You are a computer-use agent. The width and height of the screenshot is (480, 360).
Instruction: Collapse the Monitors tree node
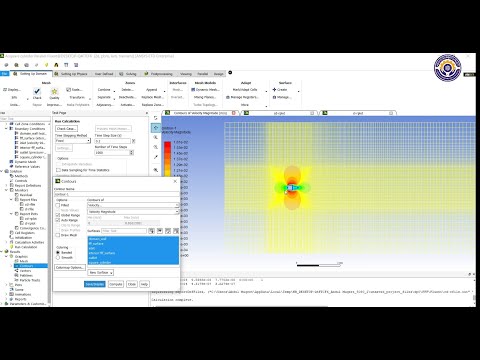[6, 190]
